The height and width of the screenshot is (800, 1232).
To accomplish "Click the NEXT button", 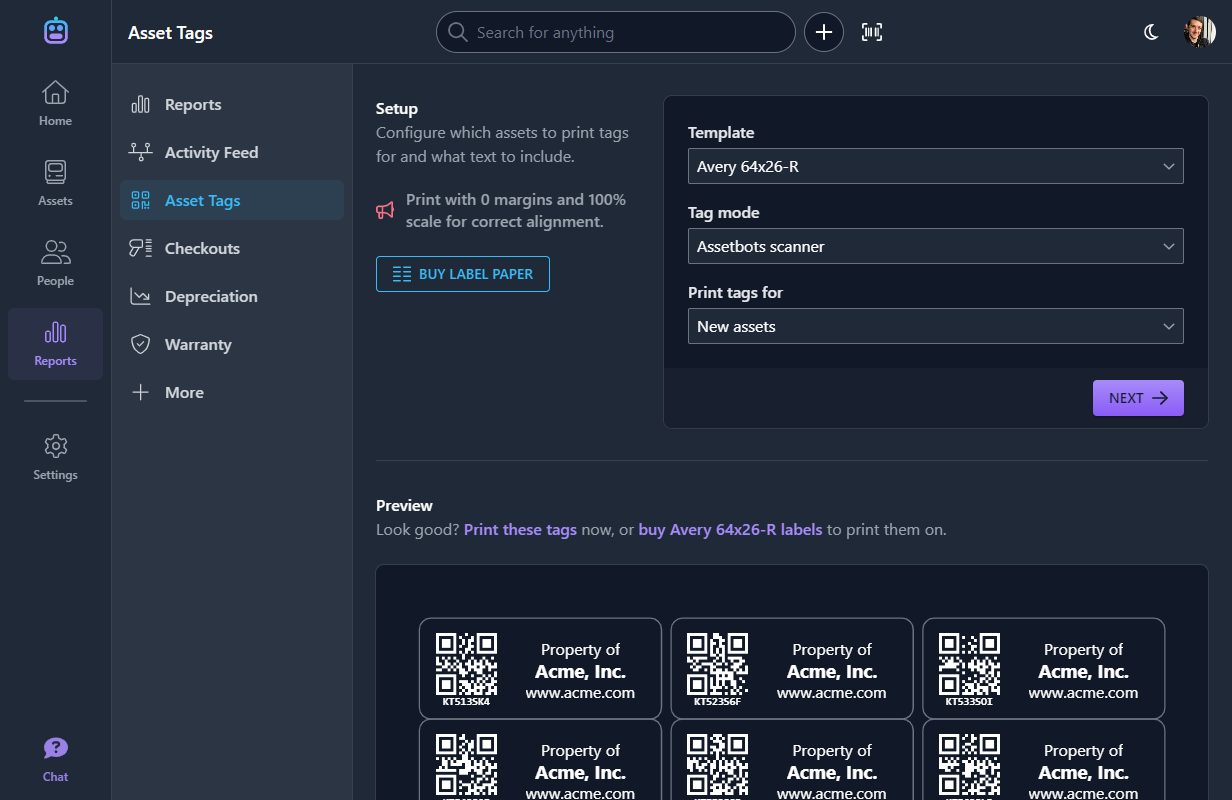I will click(x=1138, y=398).
